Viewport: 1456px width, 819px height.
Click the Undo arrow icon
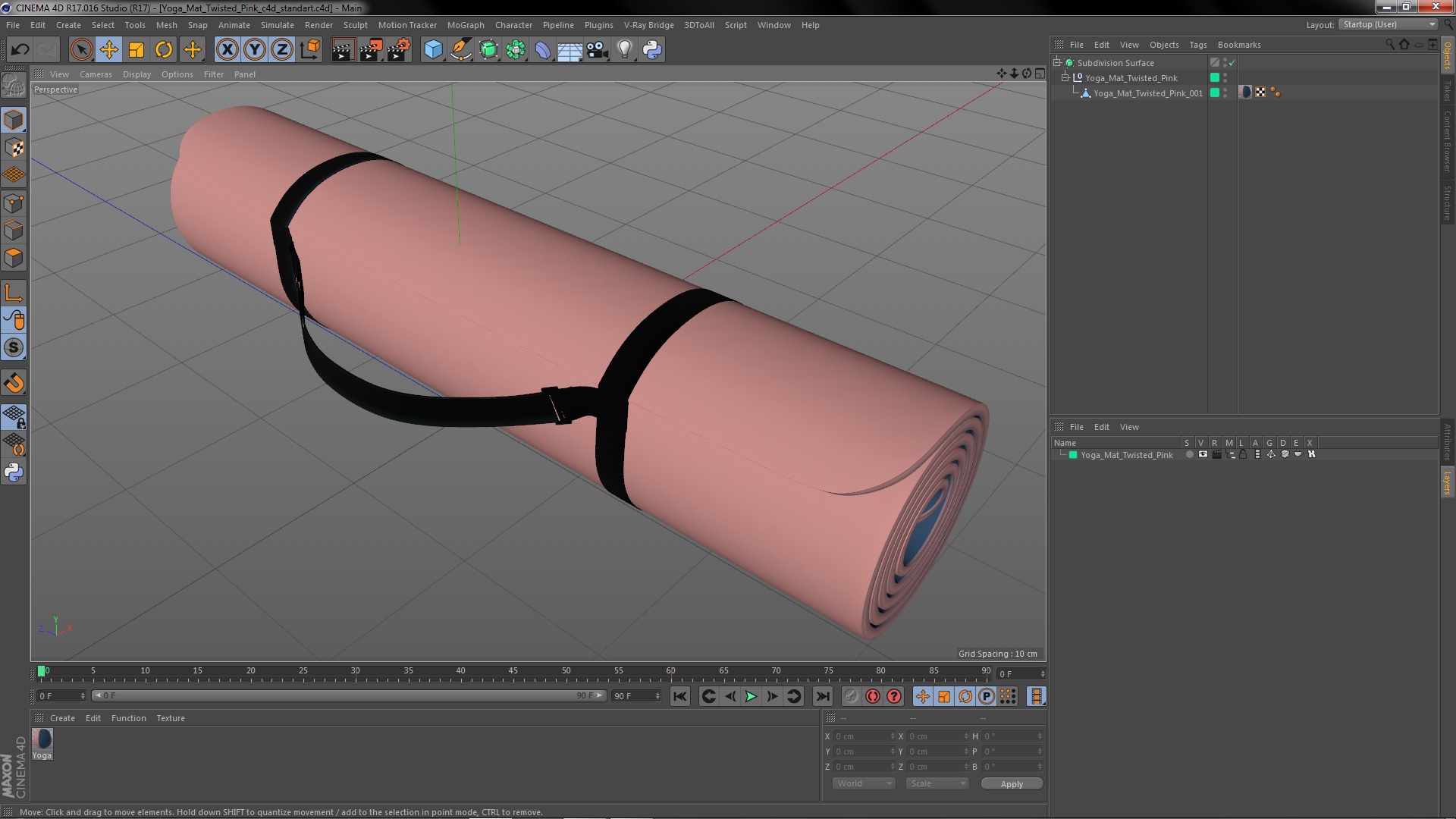tap(20, 50)
